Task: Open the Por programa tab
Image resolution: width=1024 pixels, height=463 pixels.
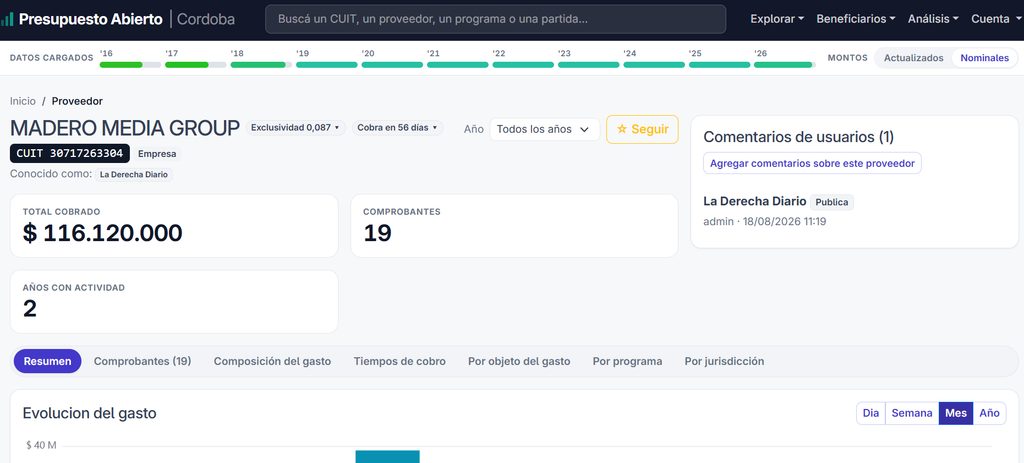Action: coord(628,361)
